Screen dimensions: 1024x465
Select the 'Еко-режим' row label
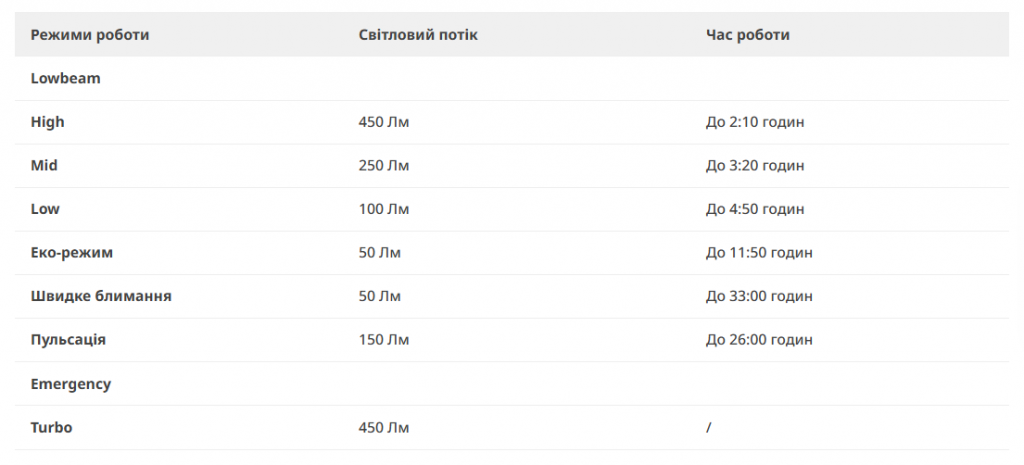[x=72, y=253]
